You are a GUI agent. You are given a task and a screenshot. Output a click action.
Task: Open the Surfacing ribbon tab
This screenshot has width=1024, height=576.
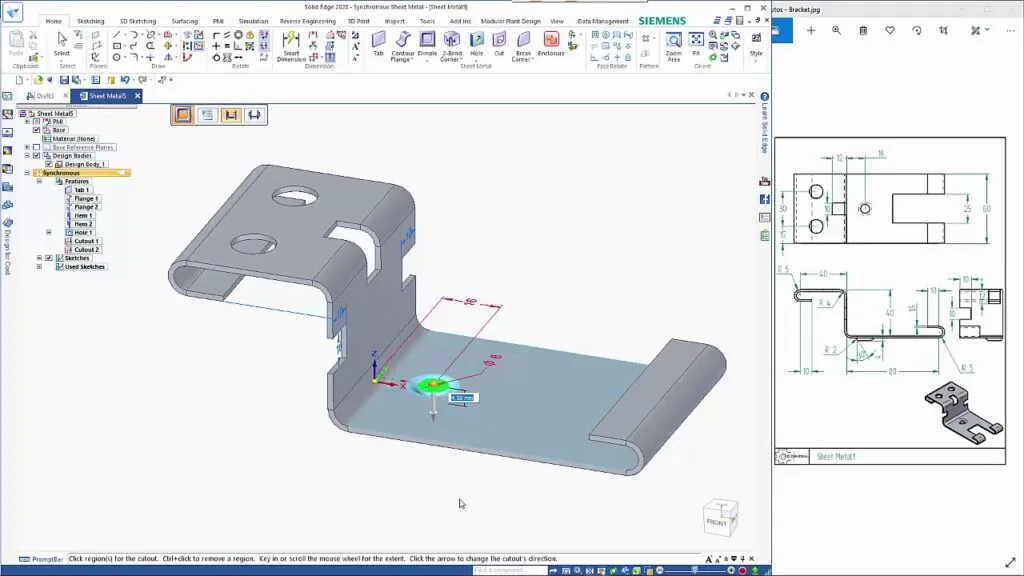coord(185,21)
